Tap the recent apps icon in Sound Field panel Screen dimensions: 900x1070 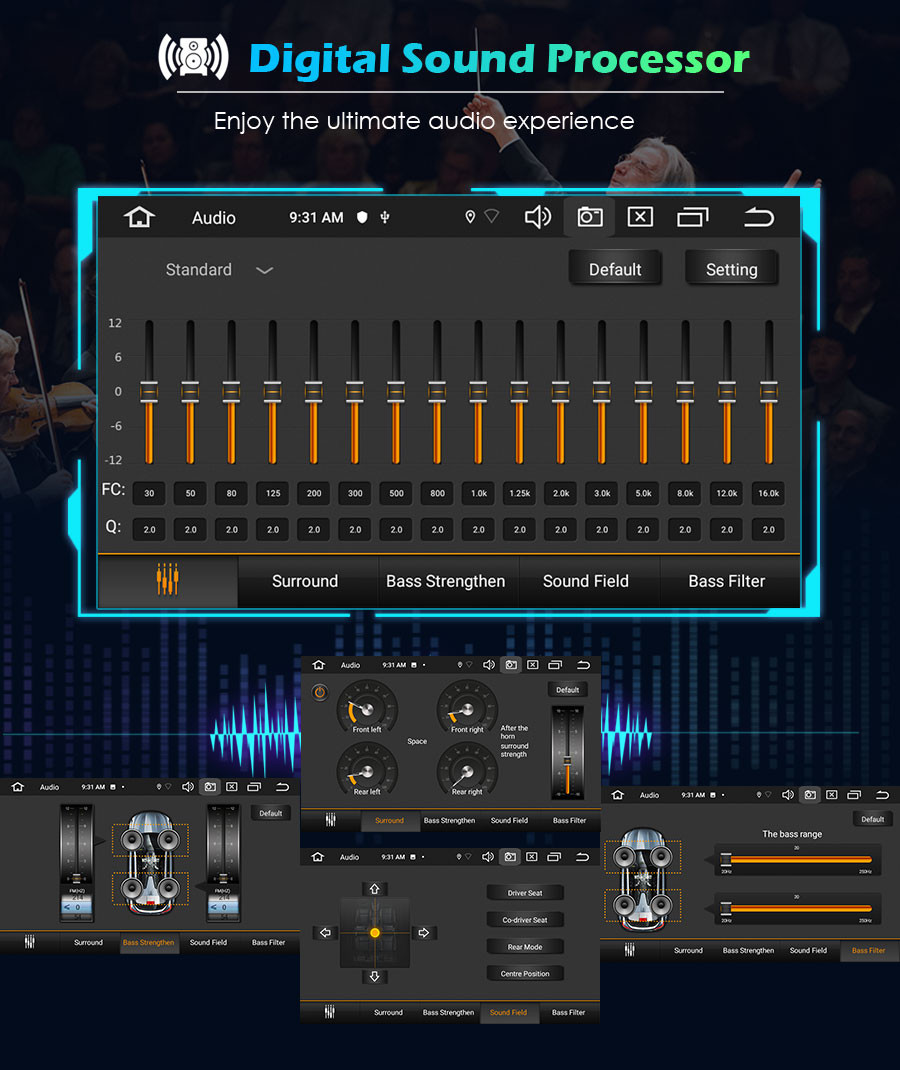pyautogui.click(x=555, y=856)
